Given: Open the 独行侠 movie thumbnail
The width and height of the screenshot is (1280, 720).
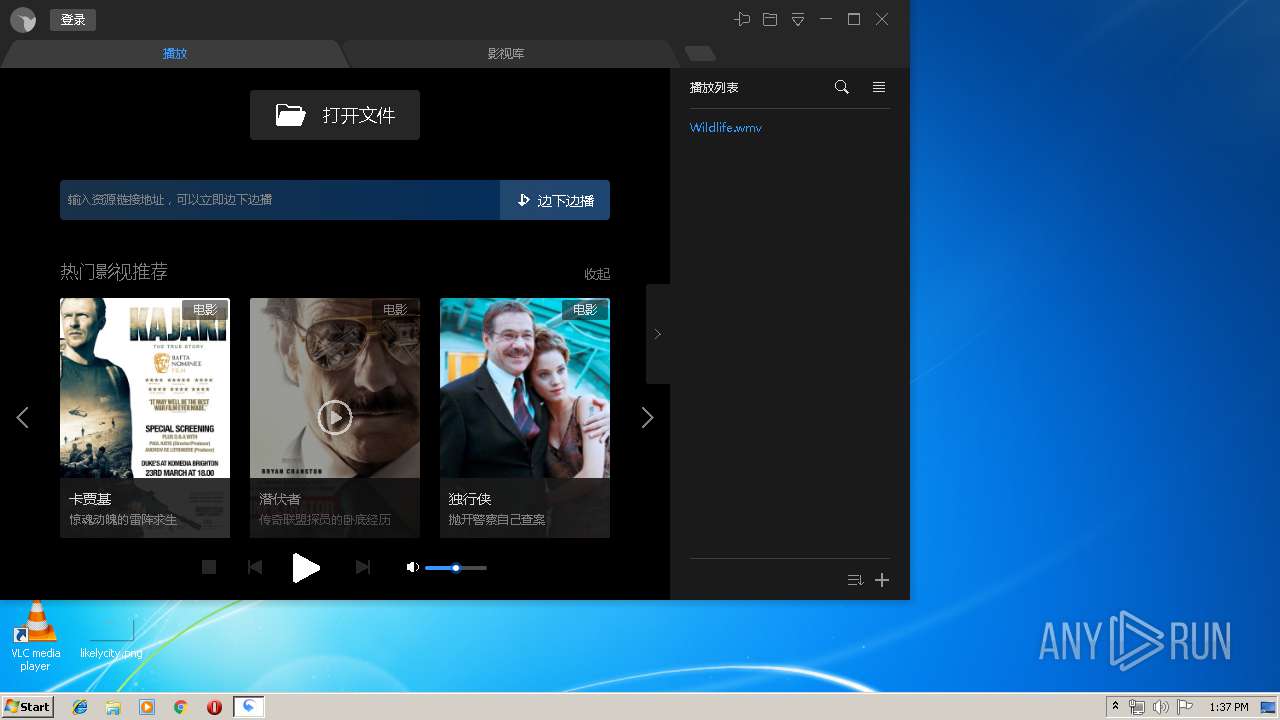Looking at the screenshot, I should (x=525, y=418).
